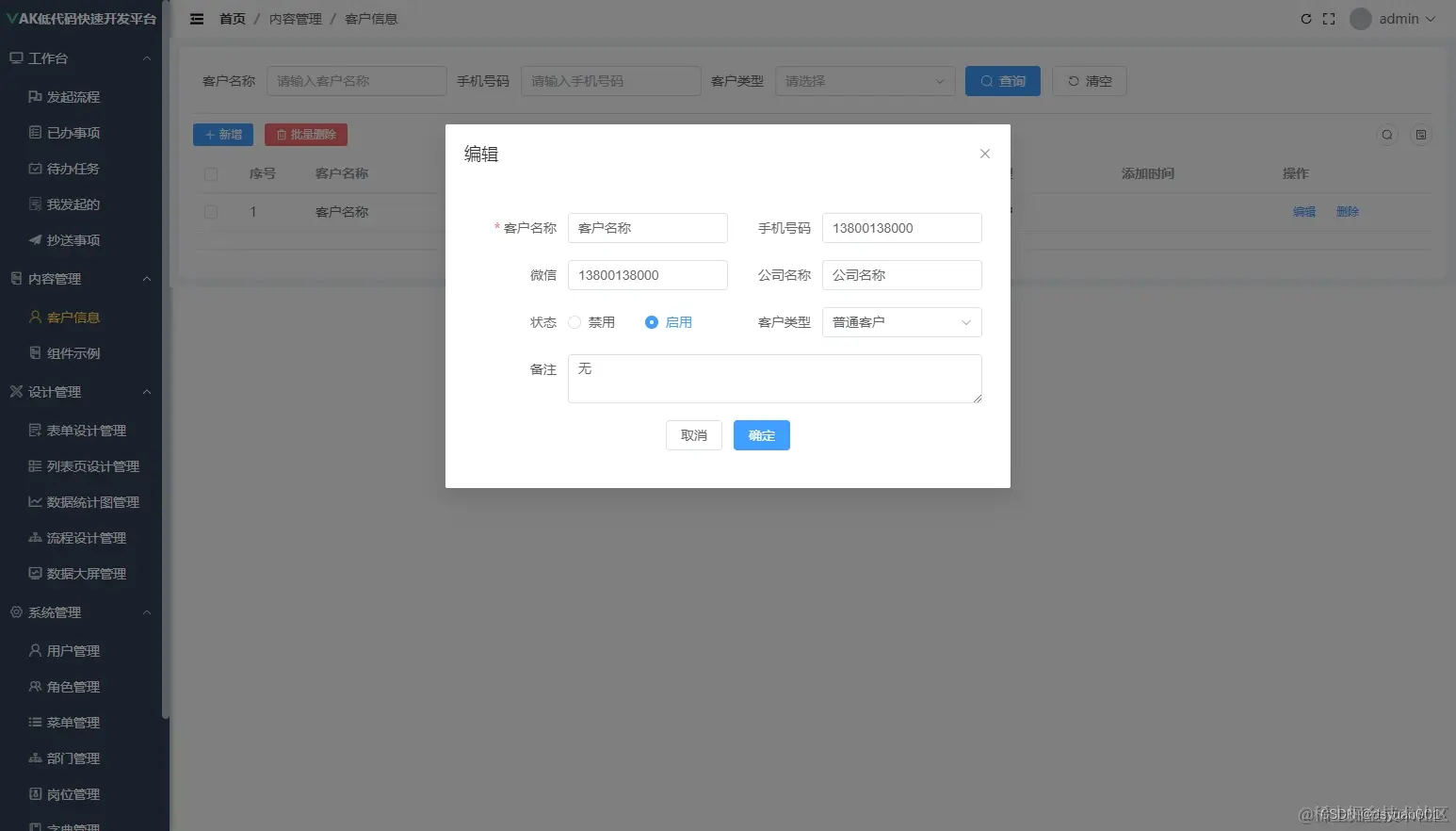Open the admin account dropdown
Image resolution: width=1456 pixels, height=831 pixels.
(x=1392, y=18)
